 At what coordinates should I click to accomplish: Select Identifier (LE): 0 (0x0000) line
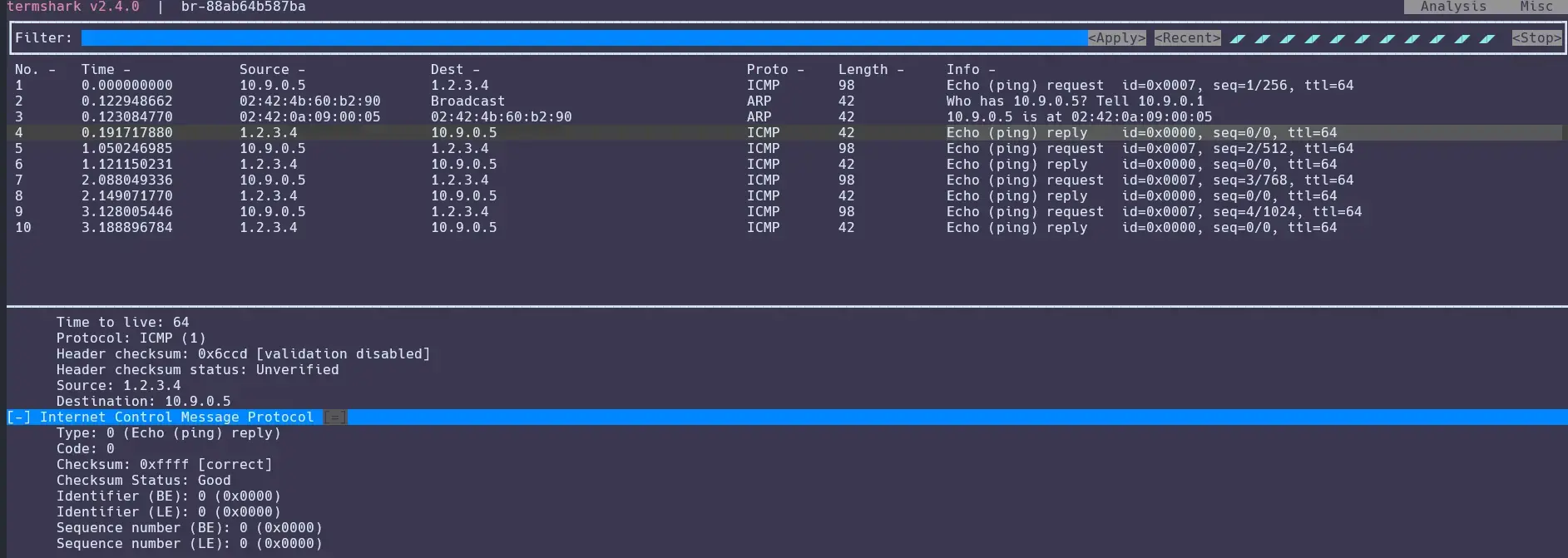(168, 512)
